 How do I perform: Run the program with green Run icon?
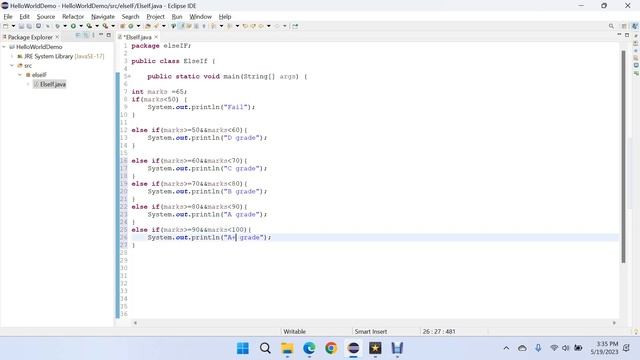73,26
